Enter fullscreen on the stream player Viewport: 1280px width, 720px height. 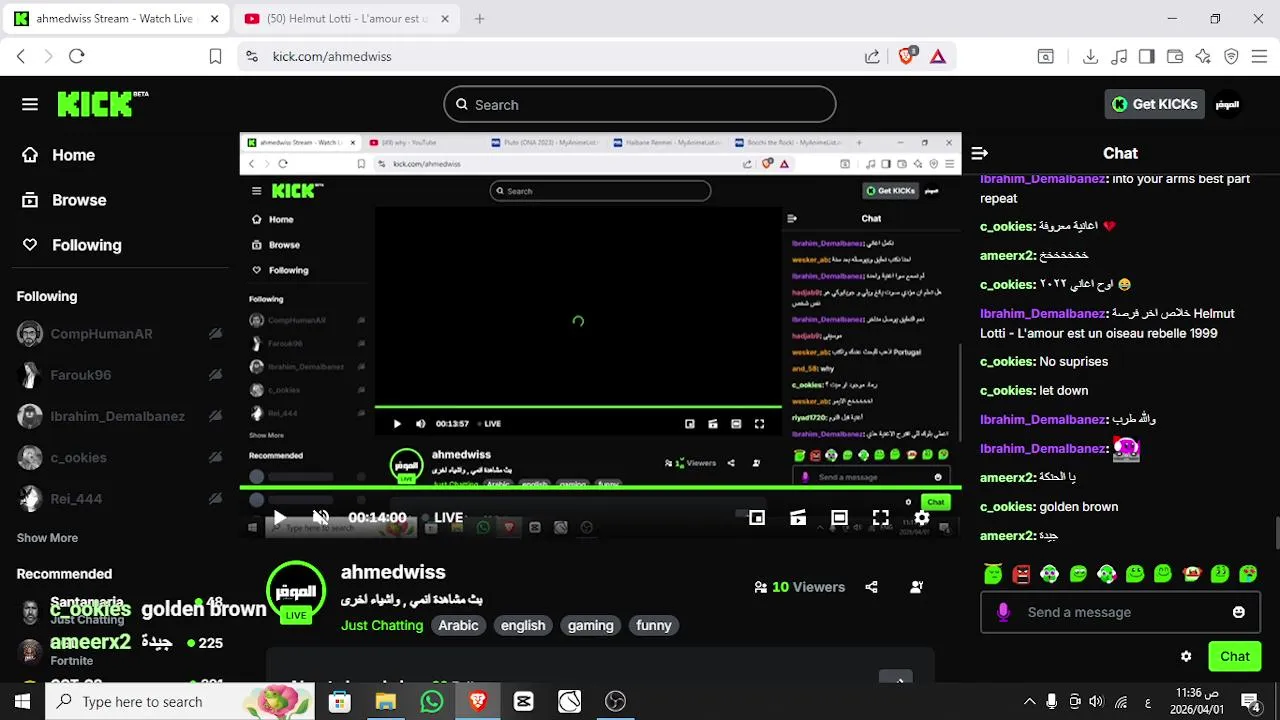tap(880, 518)
